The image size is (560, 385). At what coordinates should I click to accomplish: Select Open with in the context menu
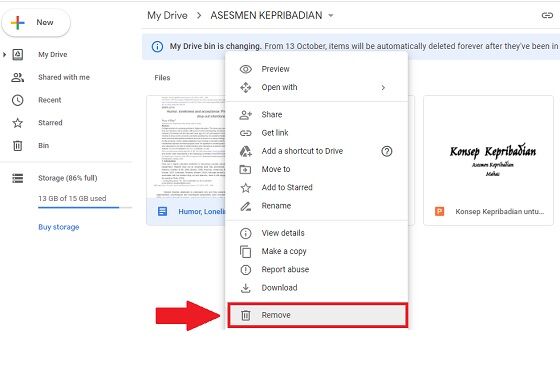tap(316, 87)
